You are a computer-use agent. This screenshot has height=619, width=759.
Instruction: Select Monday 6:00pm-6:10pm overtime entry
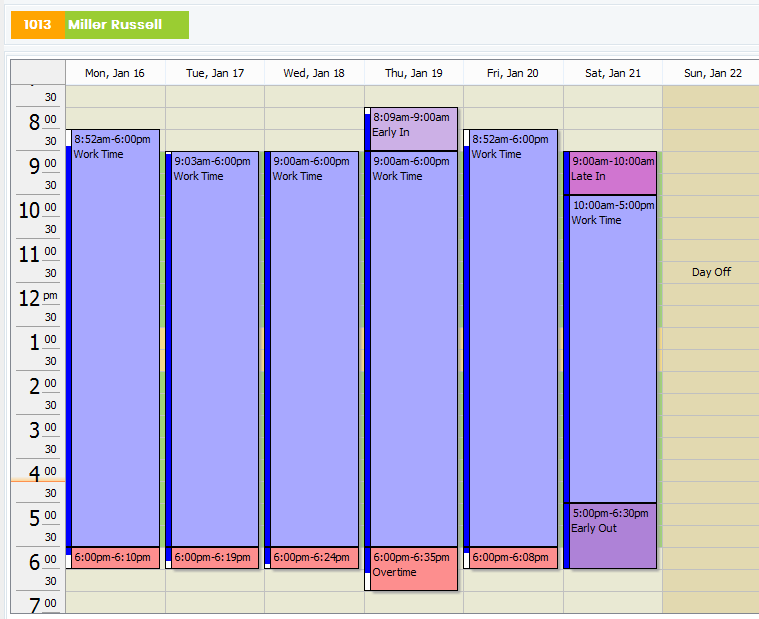coord(113,558)
